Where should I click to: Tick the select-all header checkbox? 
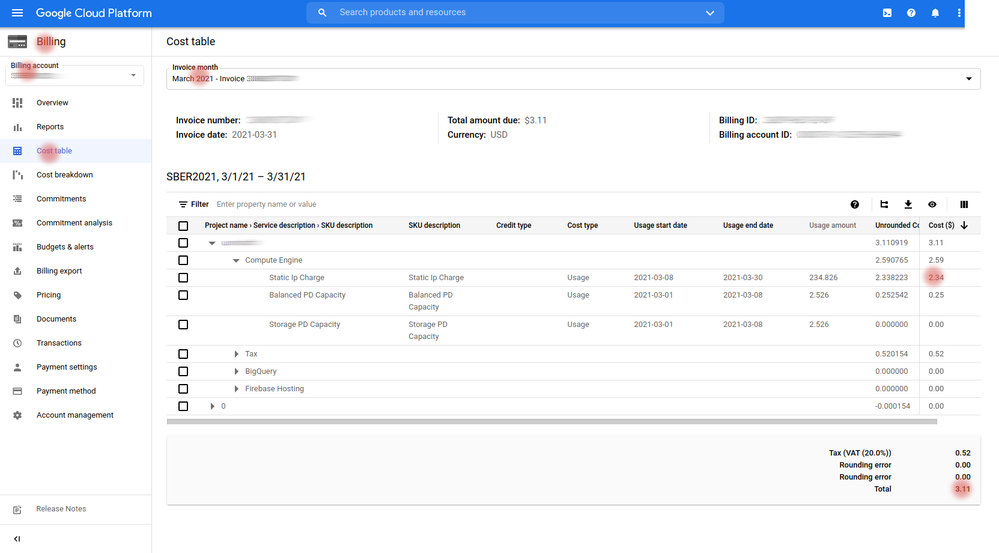click(183, 226)
